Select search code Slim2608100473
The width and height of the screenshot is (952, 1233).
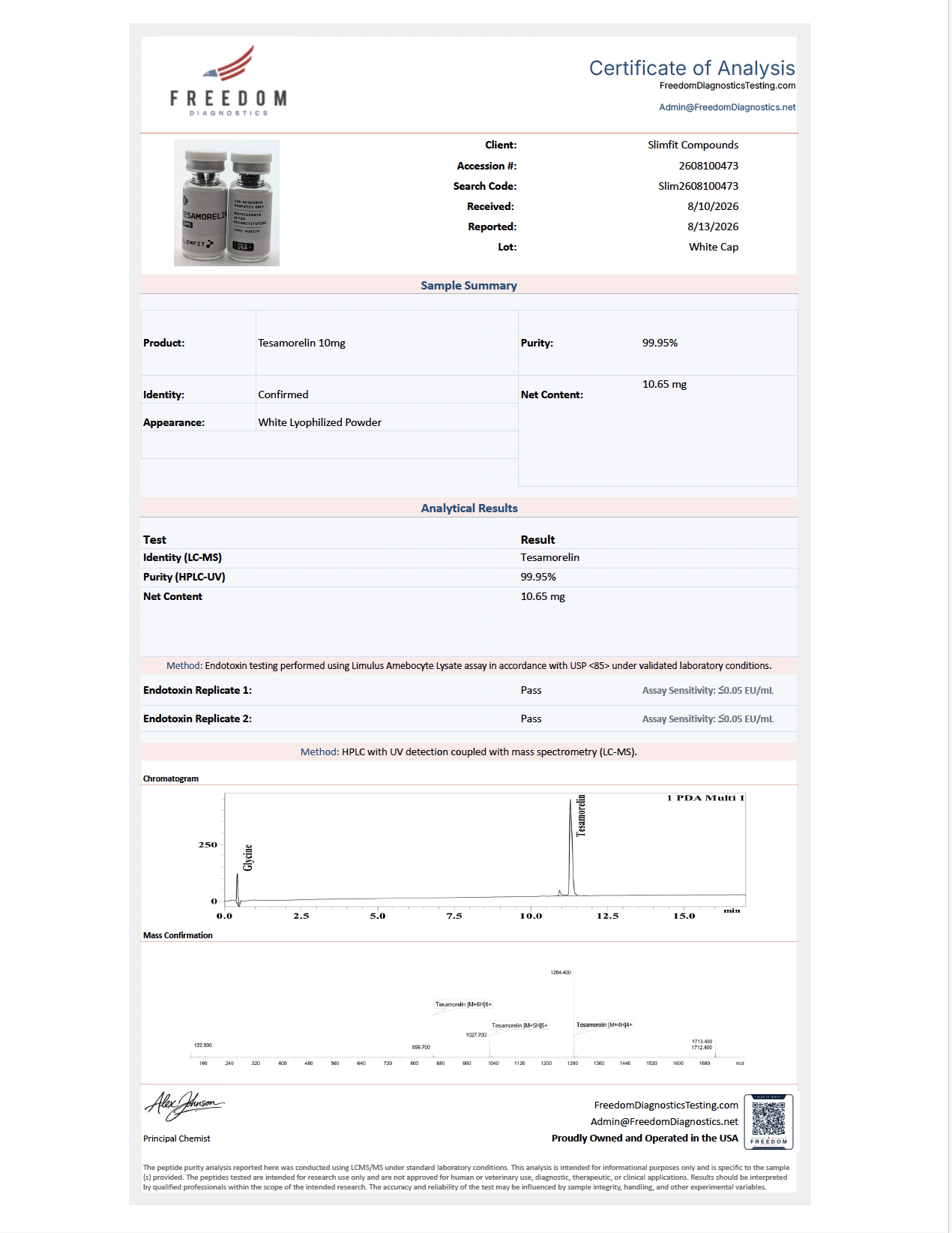point(698,186)
